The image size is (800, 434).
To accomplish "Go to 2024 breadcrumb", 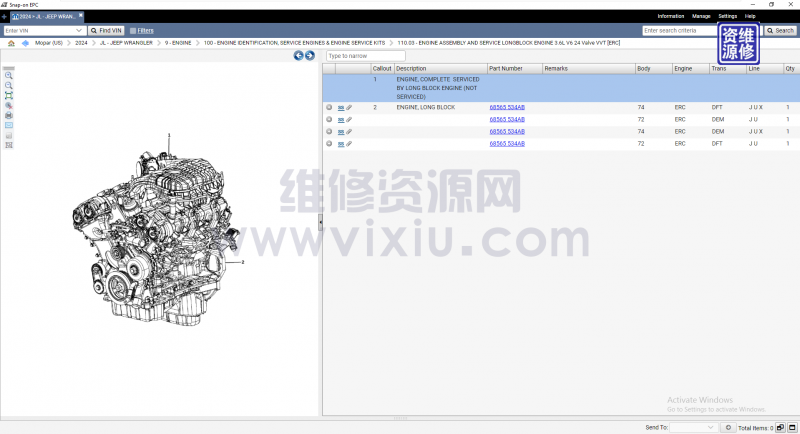I will (x=81, y=43).
